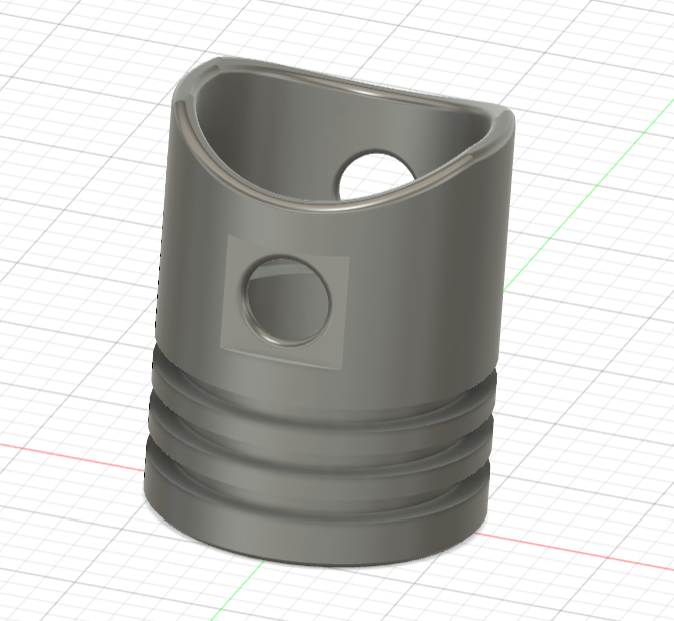674x621 pixels.
Task: Select the red axis line left of piston
Action: pyautogui.click(x=71, y=457)
